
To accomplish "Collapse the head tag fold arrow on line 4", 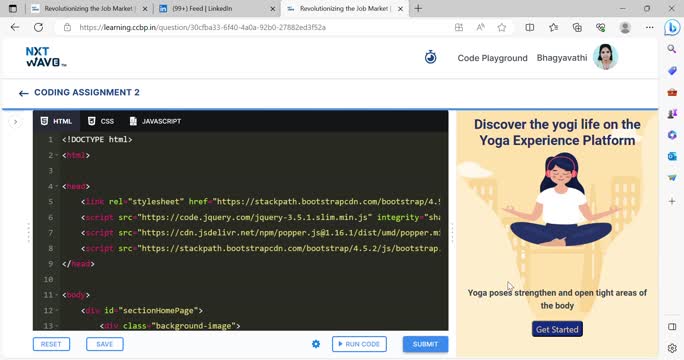I will click(x=57, y=186).
